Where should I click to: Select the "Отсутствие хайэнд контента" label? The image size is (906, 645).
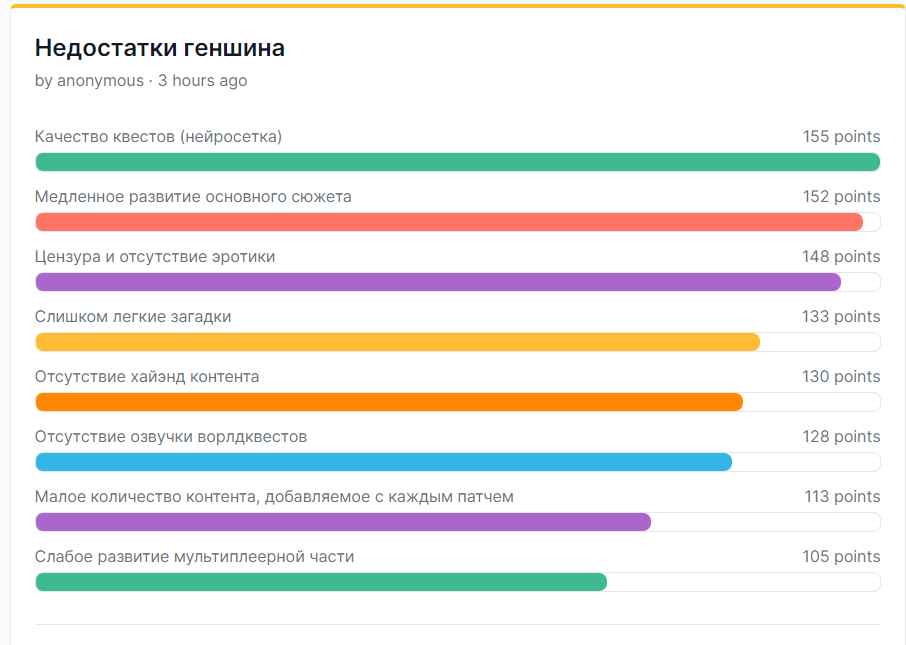point(147,377)
